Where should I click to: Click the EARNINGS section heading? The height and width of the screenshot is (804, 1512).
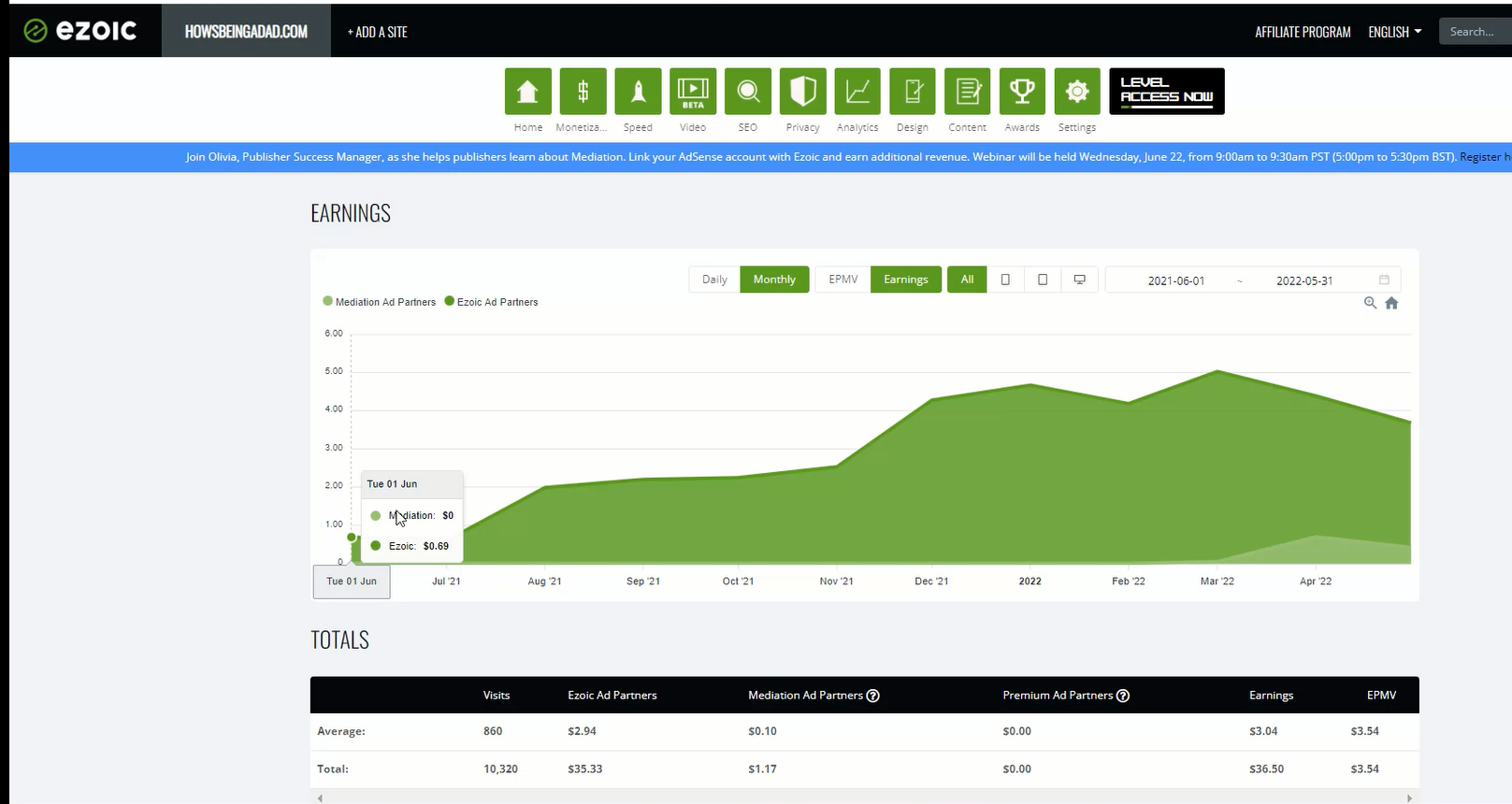[x=351, y=213]
